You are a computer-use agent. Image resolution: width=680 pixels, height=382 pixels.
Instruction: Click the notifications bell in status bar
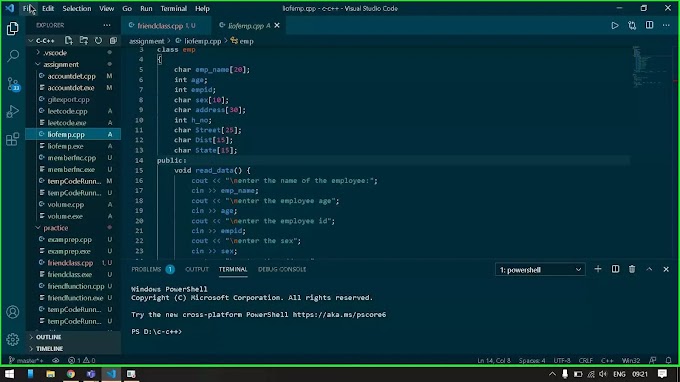click(668, 360)
